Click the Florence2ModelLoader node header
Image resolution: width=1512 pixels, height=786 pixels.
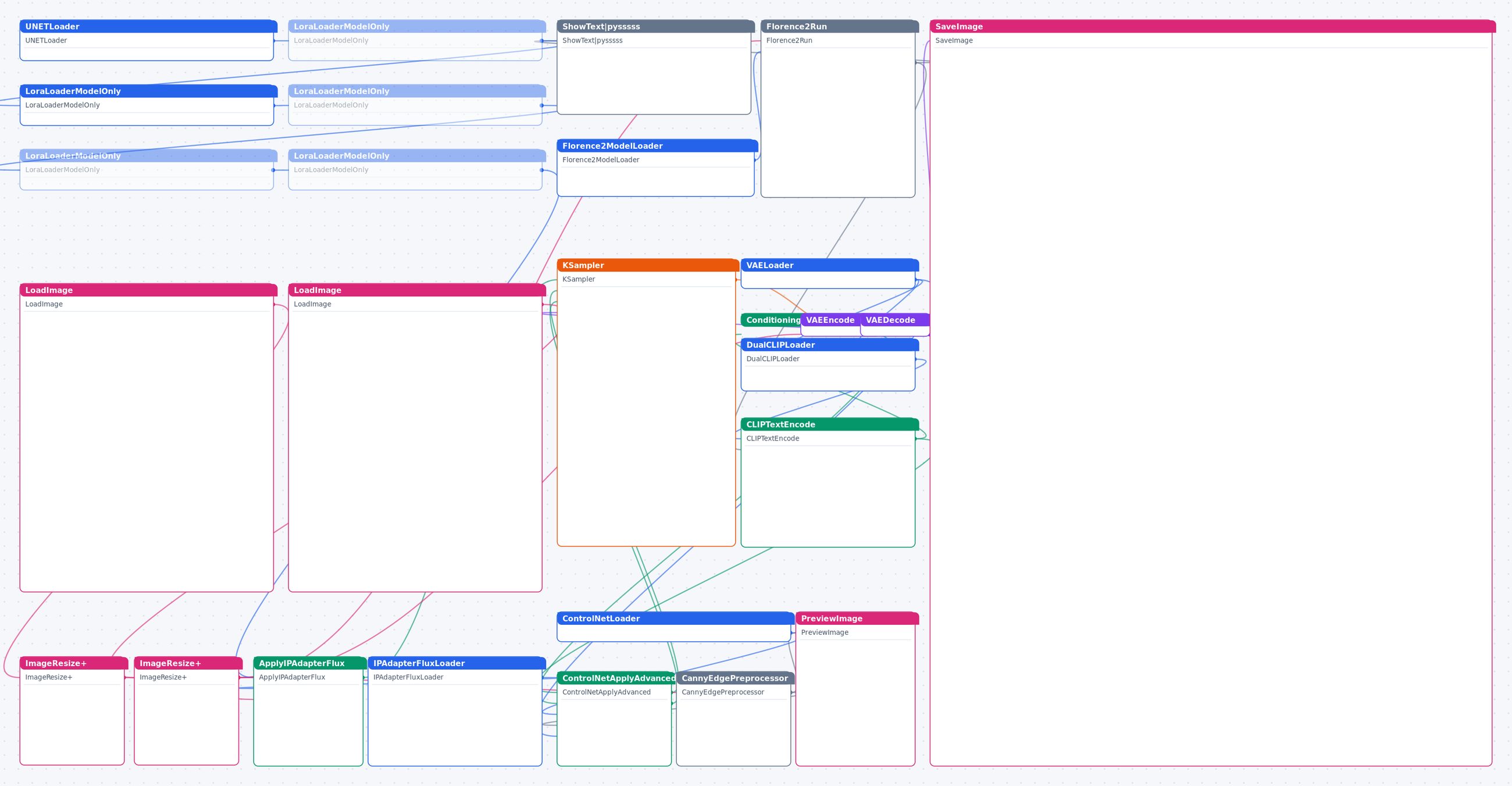[657, 145]
